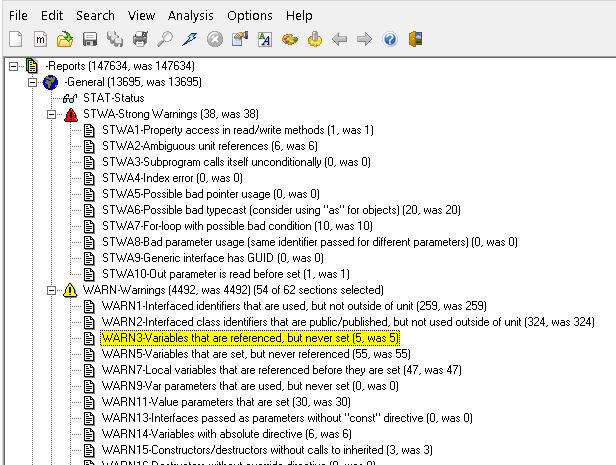Run analysis with the lightning bolt icon
Viewport: 616px width, 465px height.
point(190,39)
